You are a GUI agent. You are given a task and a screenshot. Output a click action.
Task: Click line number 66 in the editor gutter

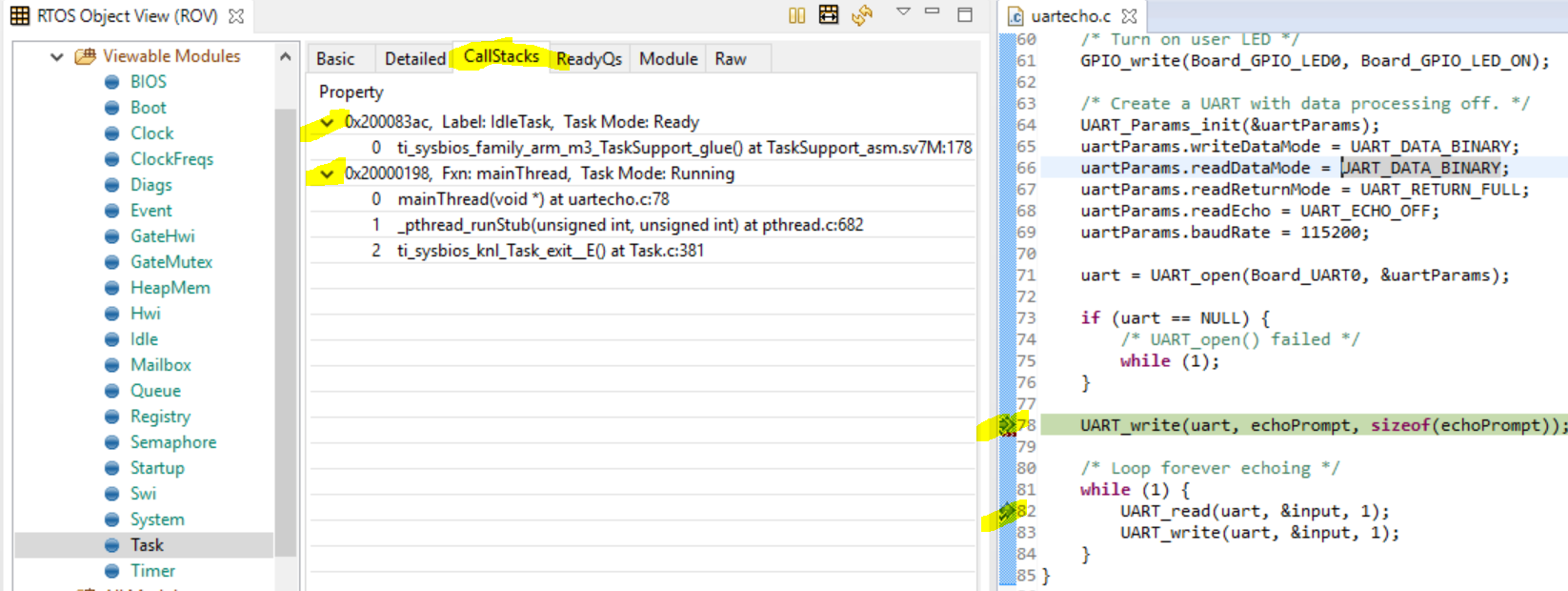click(1026, 168)
